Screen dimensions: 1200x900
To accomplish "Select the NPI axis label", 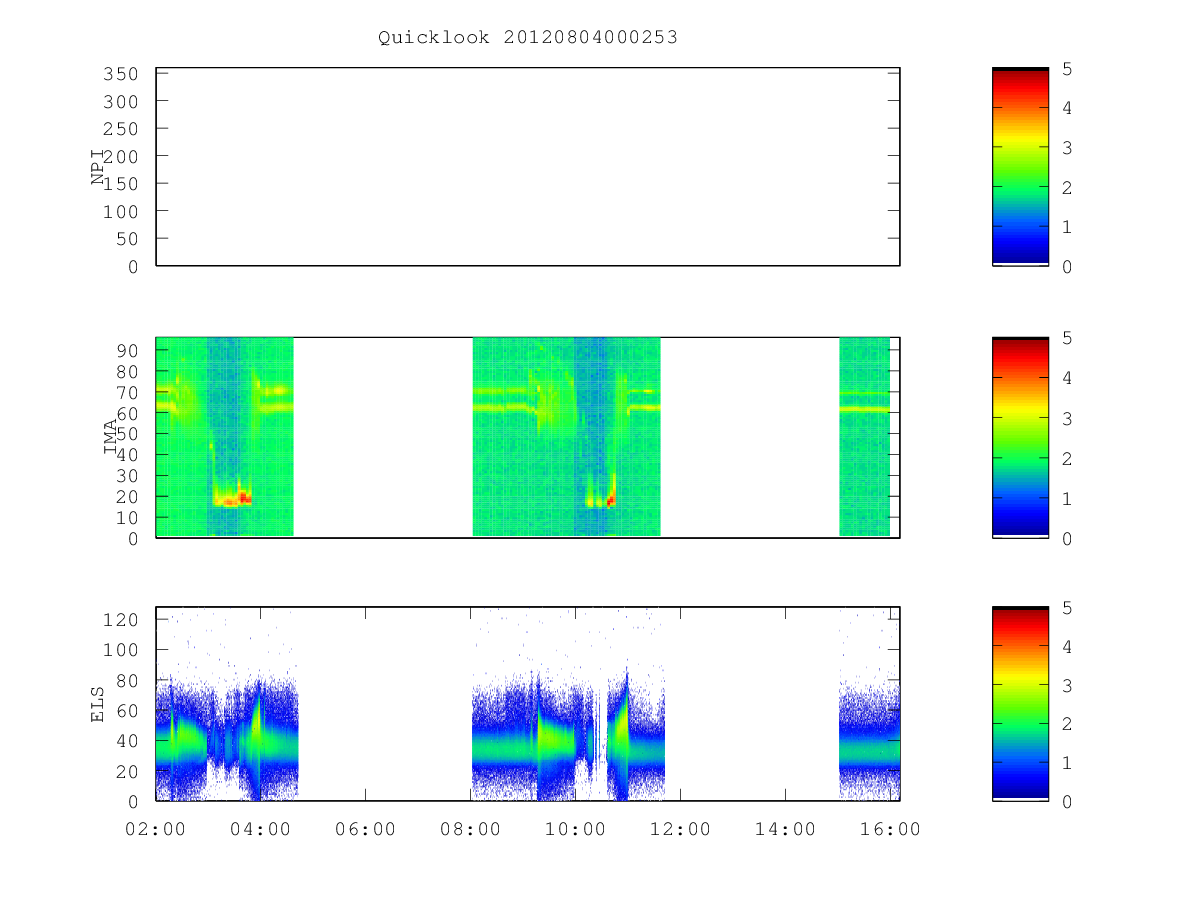I will tap(98, 166).
